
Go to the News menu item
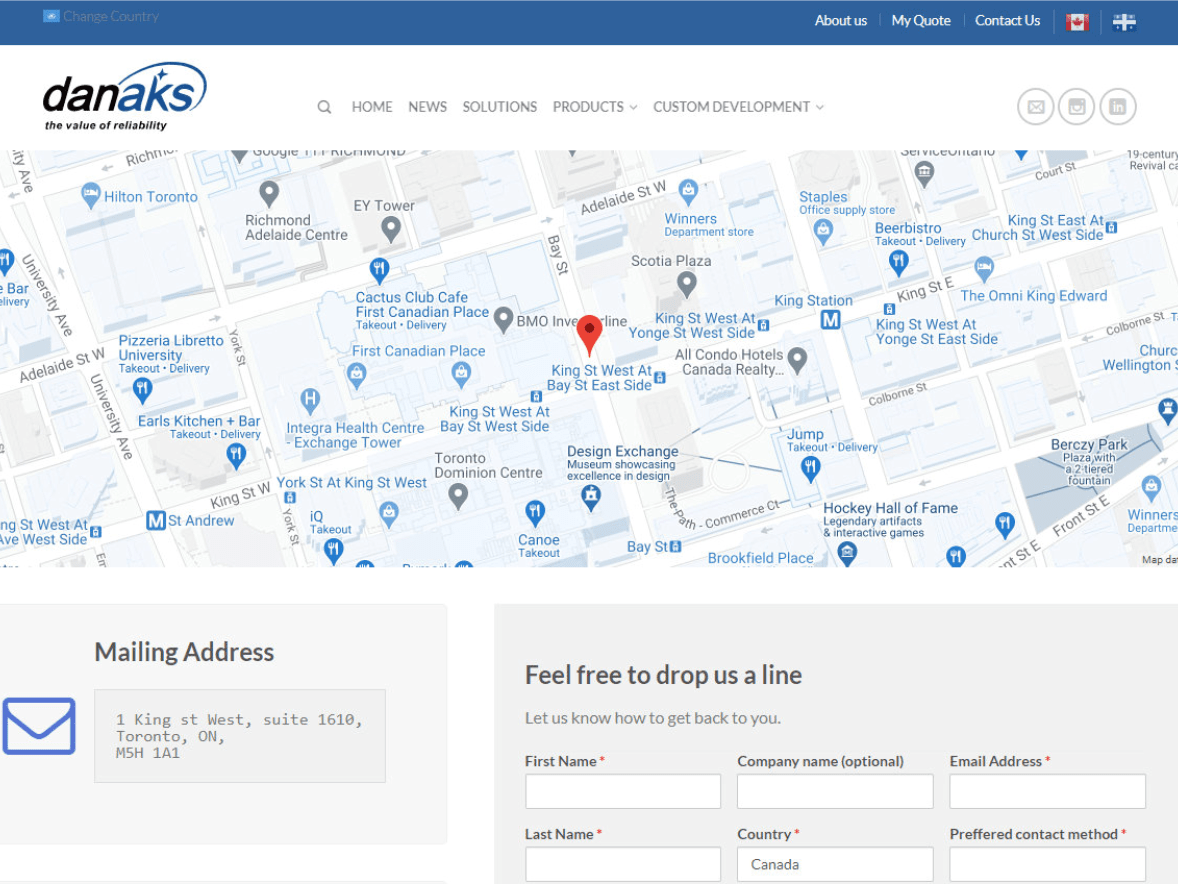tap(427, 107)
